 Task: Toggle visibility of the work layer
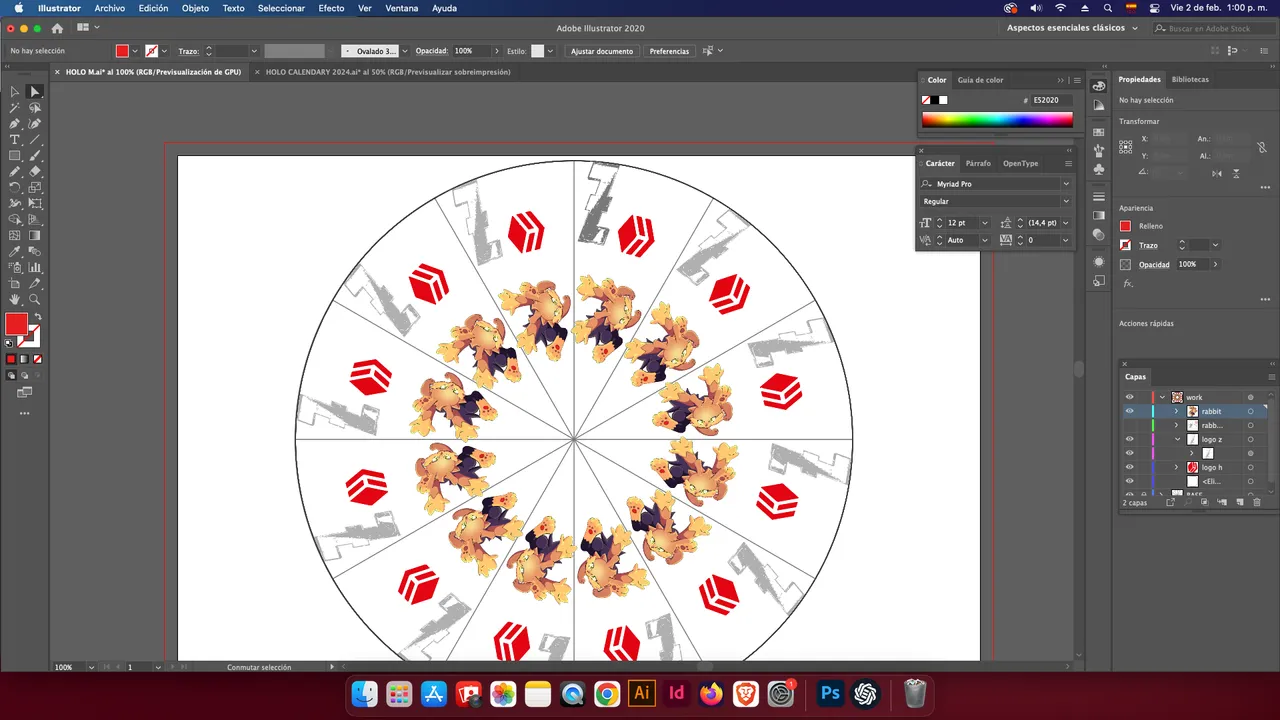pos(1130,397)
